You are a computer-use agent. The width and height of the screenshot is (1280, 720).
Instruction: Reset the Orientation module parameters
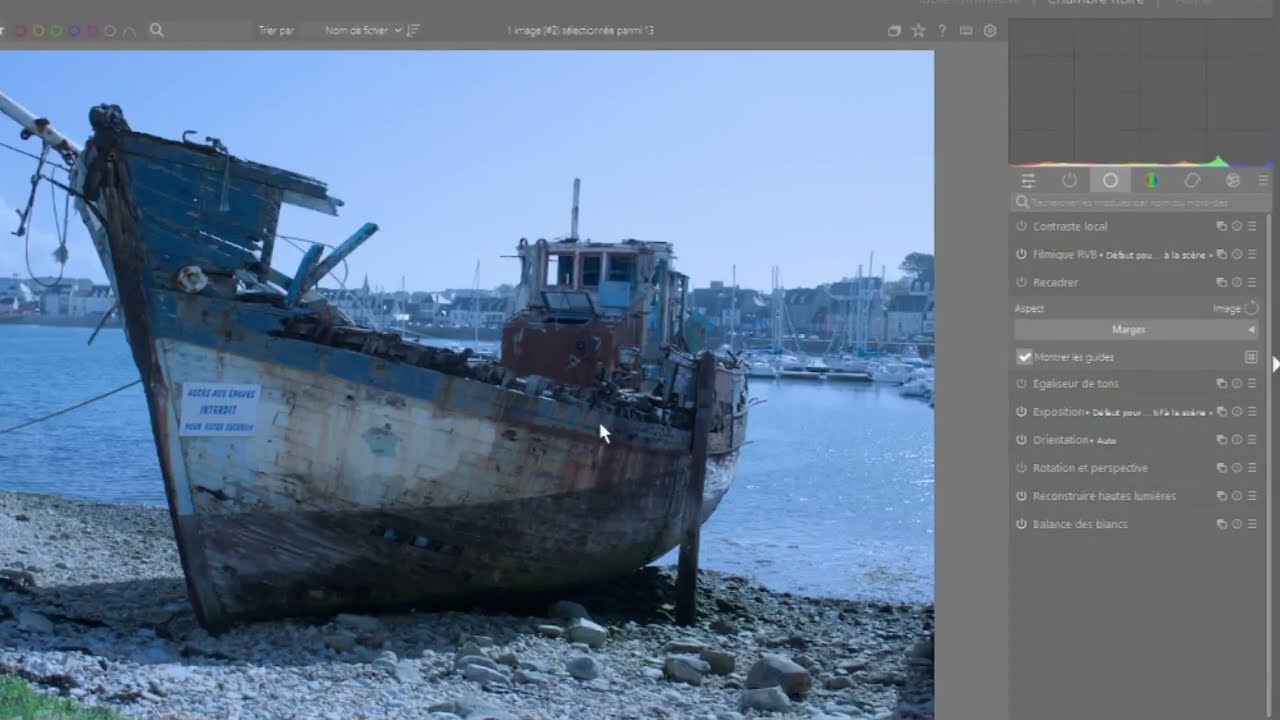click(1237, 439)
